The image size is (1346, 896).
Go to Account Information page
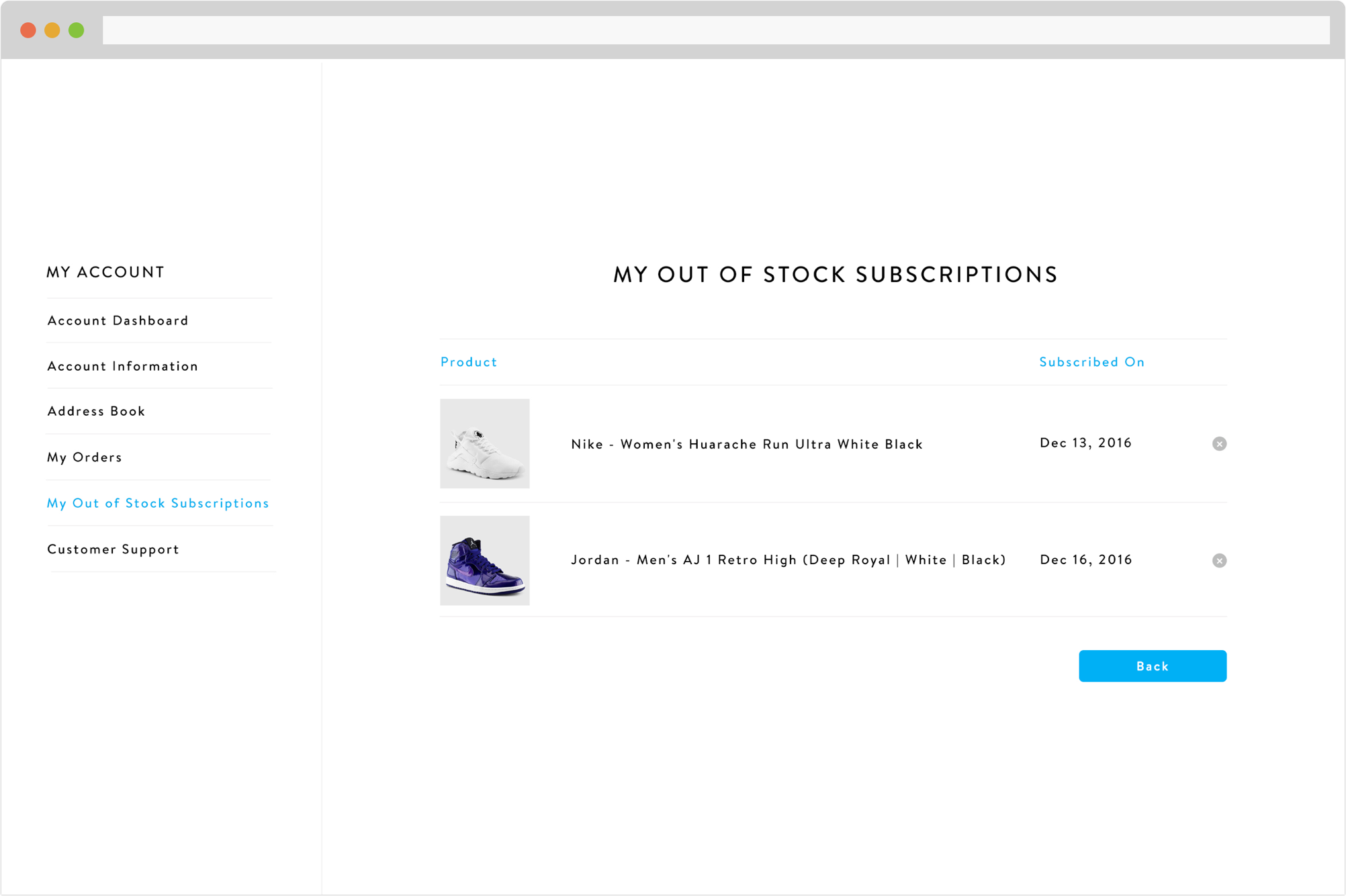[123, 366]
